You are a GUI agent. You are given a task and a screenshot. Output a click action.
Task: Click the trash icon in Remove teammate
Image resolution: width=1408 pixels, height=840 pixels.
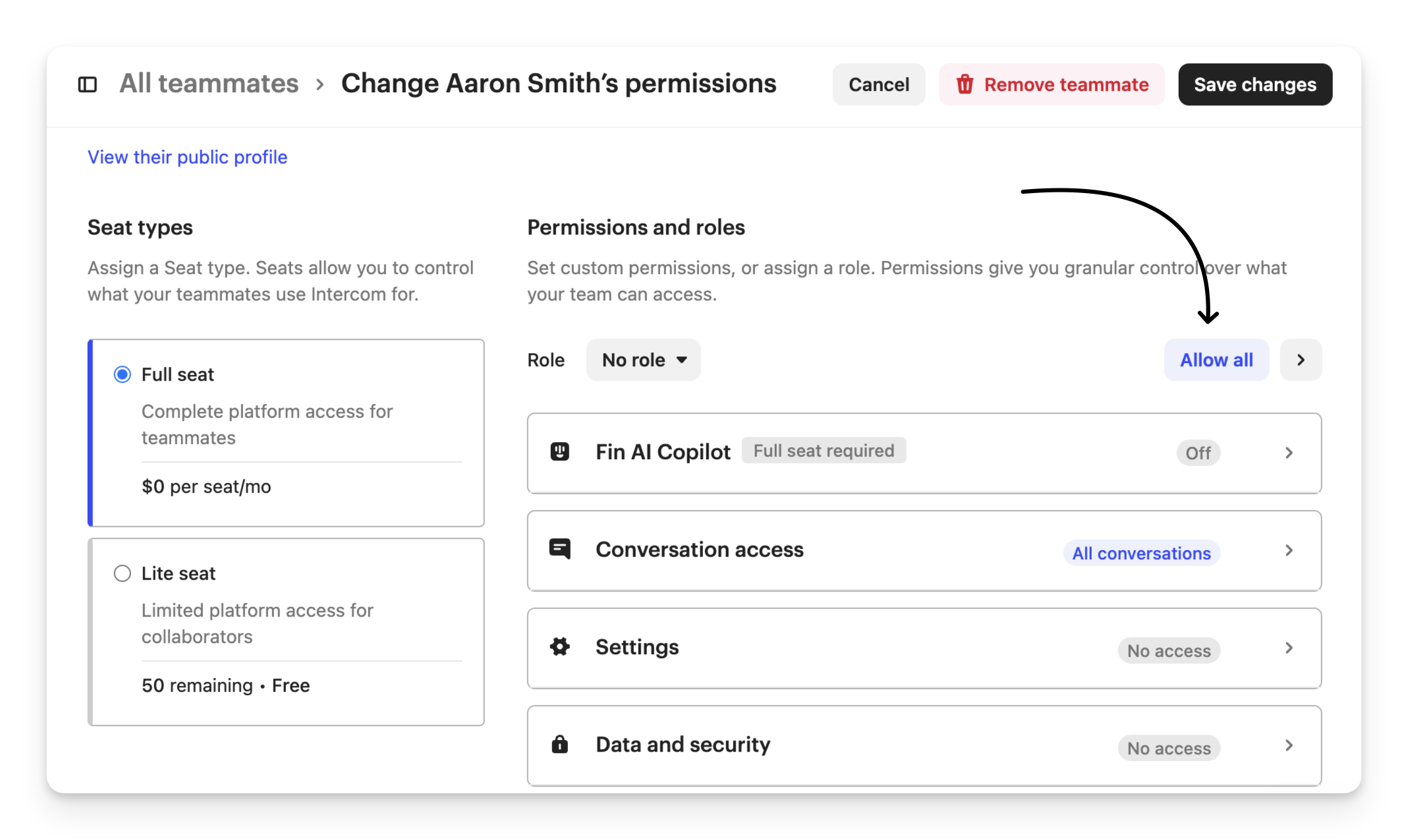pyautogui.click(x=965, y=84)
